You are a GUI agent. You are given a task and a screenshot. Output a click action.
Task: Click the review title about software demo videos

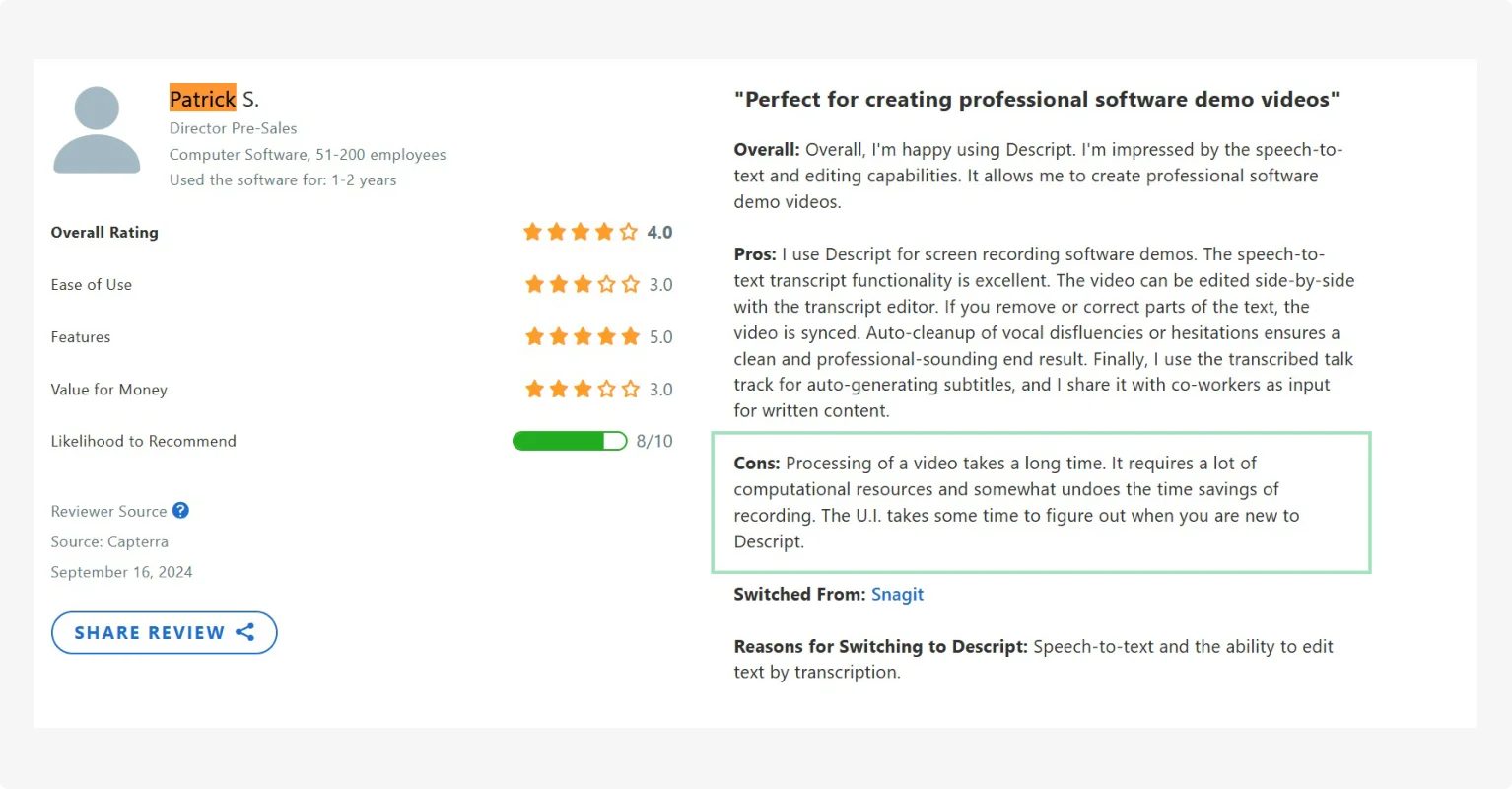point(1036,99)
